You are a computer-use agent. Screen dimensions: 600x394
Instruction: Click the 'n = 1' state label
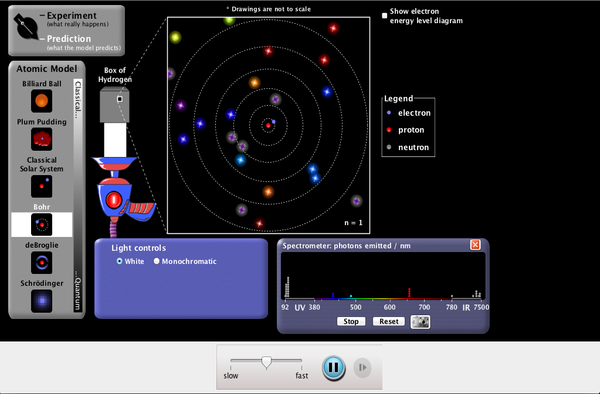coord(353,223)
